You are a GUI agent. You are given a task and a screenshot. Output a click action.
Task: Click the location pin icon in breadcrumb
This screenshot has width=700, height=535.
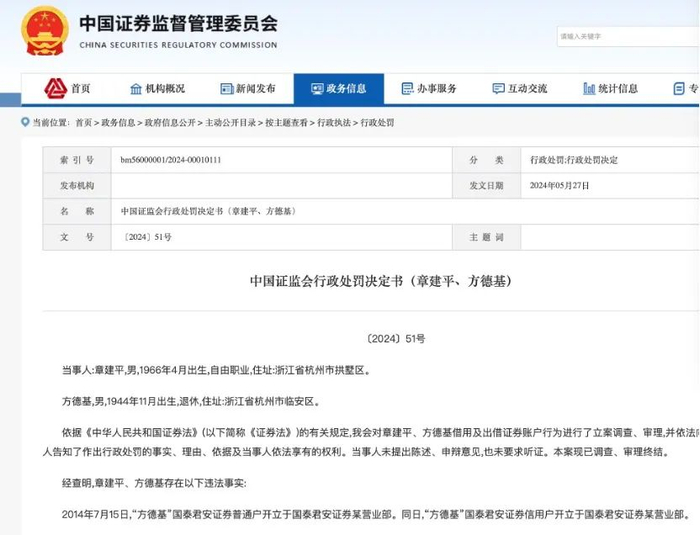point(25,122)
